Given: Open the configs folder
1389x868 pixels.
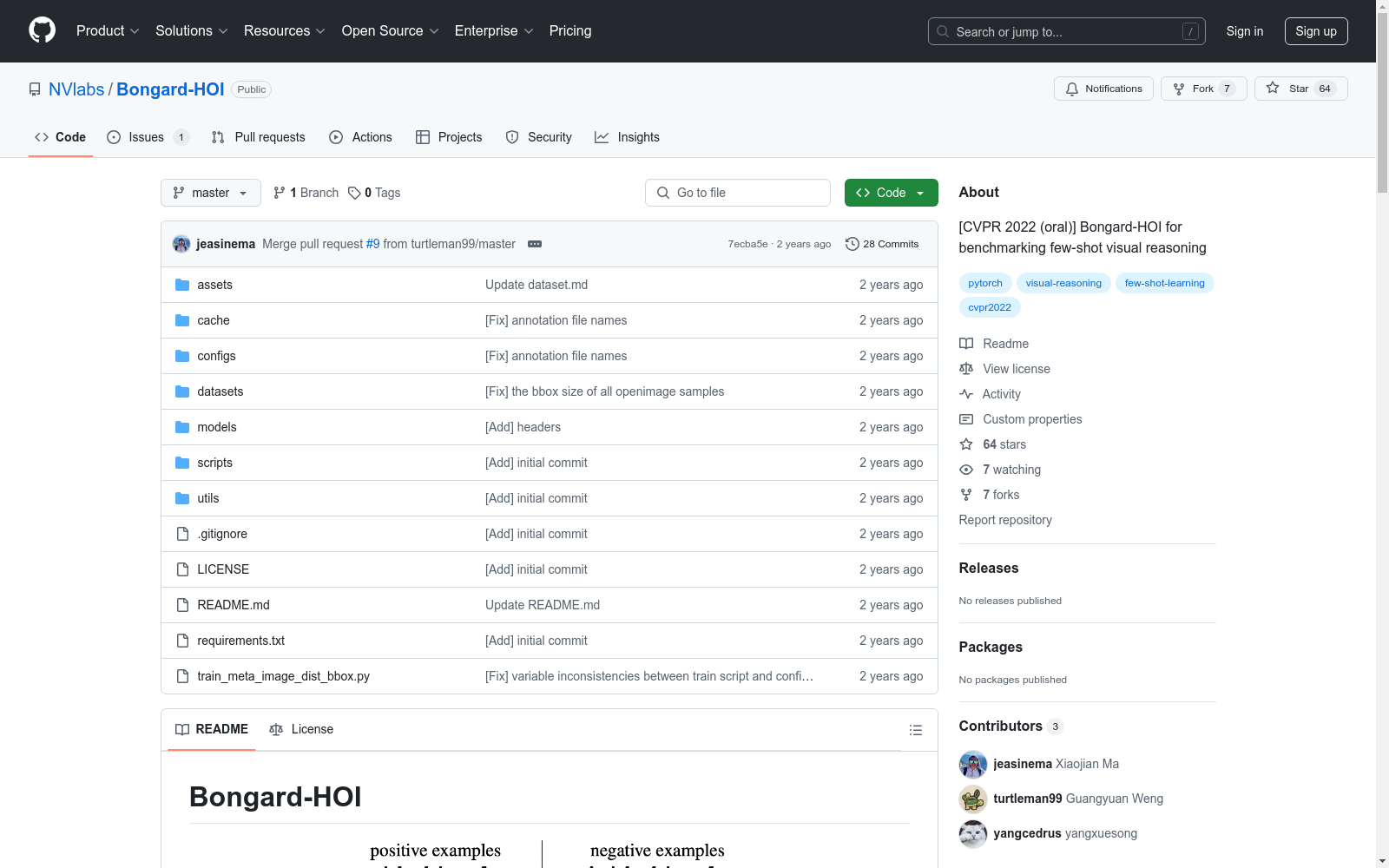Looking at the screenshot, I should [x=216, y=356].
